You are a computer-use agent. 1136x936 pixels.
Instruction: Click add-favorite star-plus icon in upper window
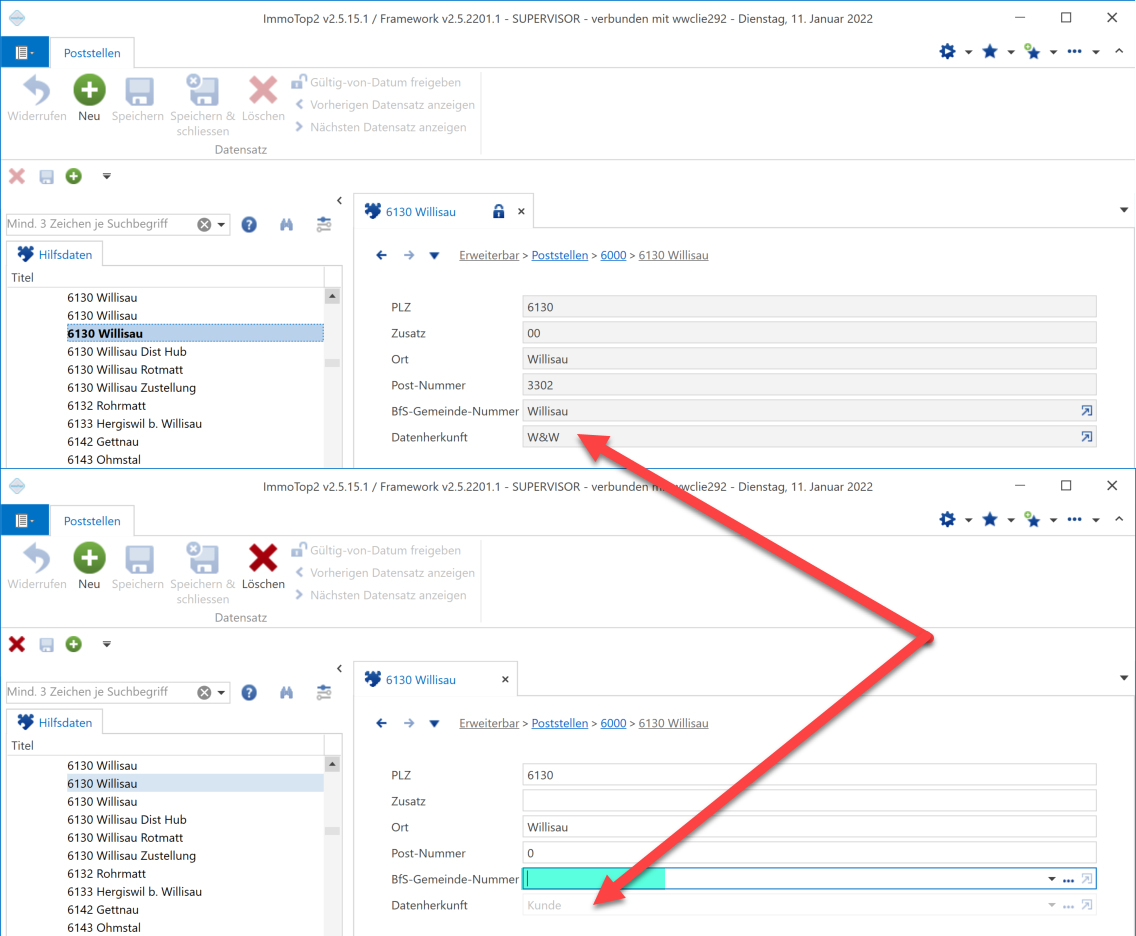pyautogui.click(x=1032, y=51)
